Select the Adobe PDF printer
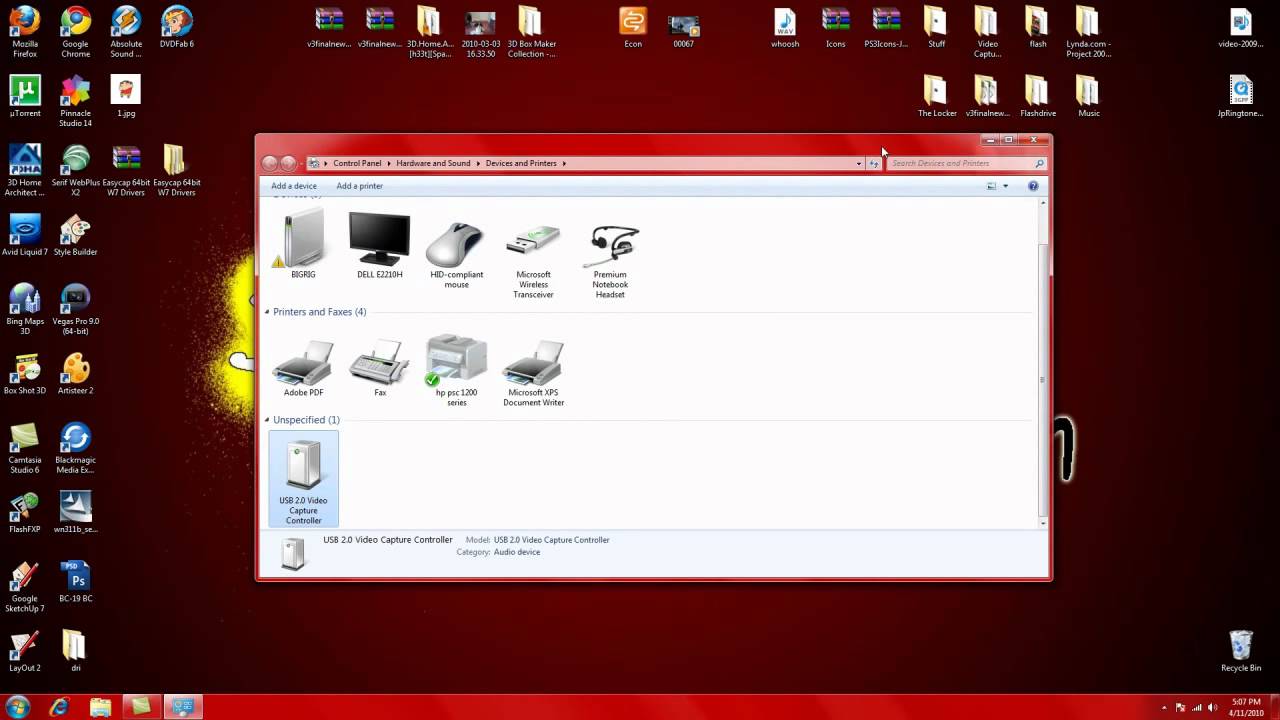 pos(303,366)
